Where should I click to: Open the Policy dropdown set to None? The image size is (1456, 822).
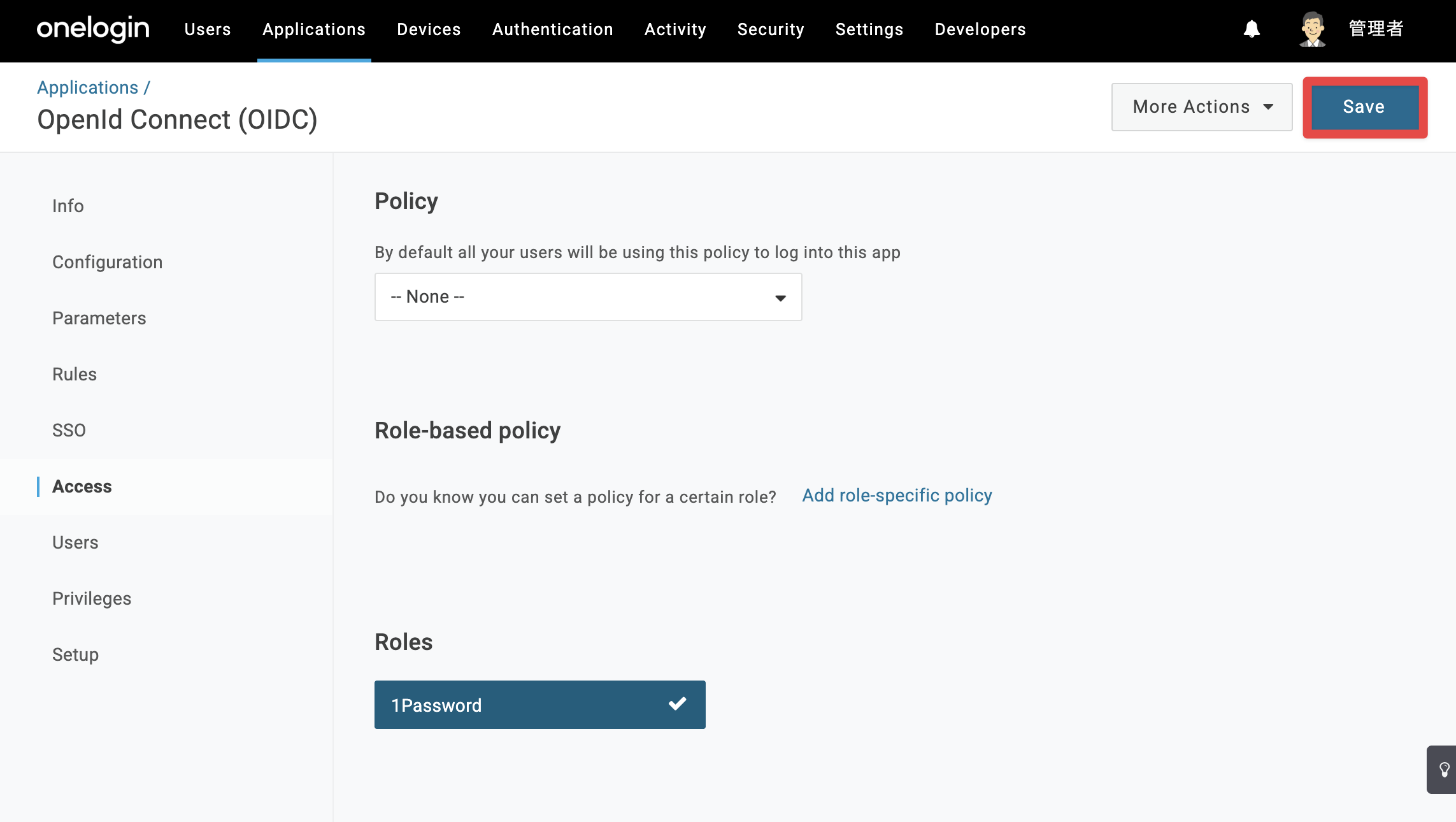point(588,297)
